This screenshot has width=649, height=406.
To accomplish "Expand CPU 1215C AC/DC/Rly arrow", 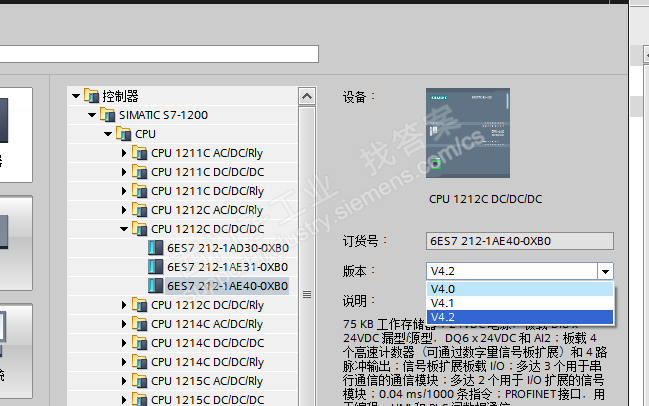I will [124, 381].
